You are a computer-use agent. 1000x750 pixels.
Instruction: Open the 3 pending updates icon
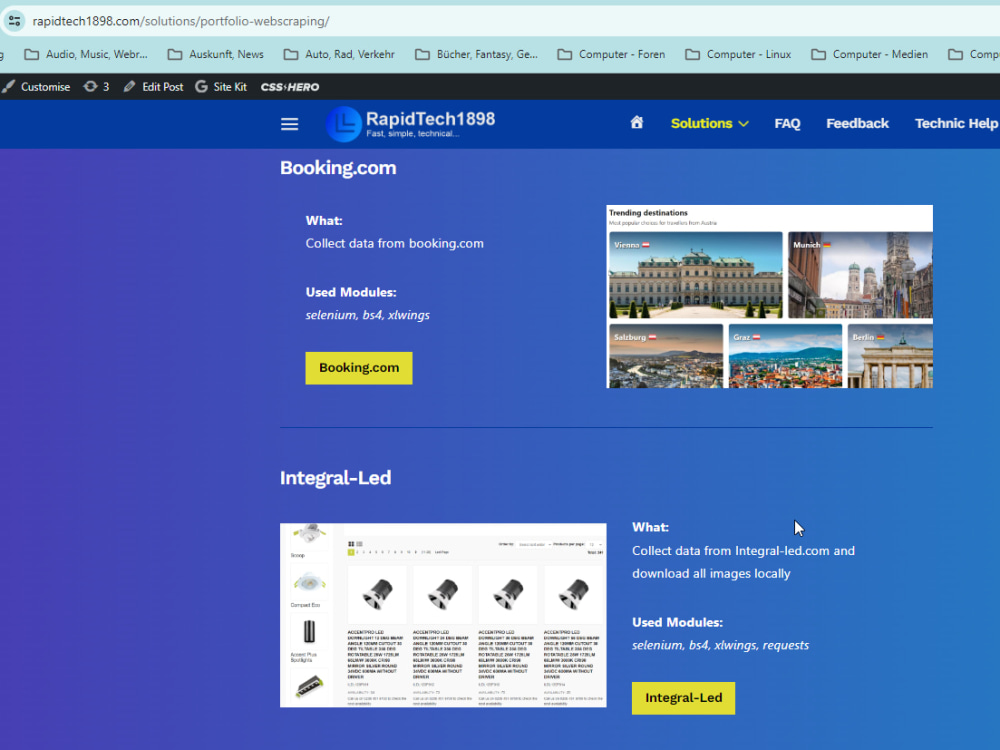pyautogui.click(x=96, y=87)
